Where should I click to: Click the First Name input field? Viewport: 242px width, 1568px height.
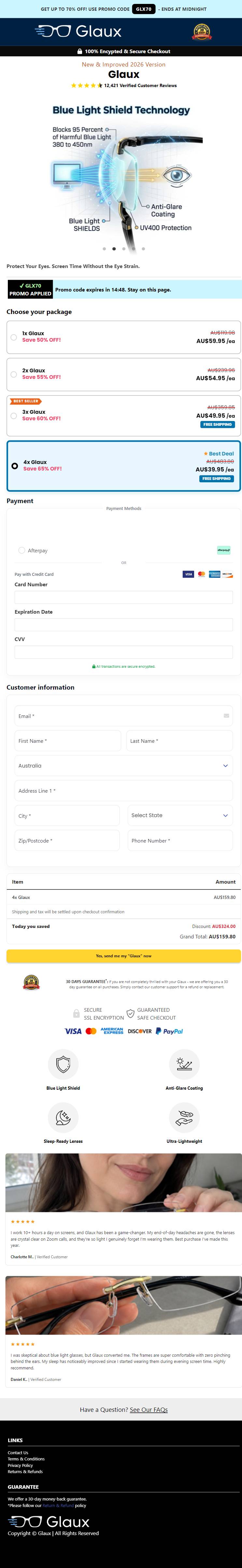click(x=67, y=741)
